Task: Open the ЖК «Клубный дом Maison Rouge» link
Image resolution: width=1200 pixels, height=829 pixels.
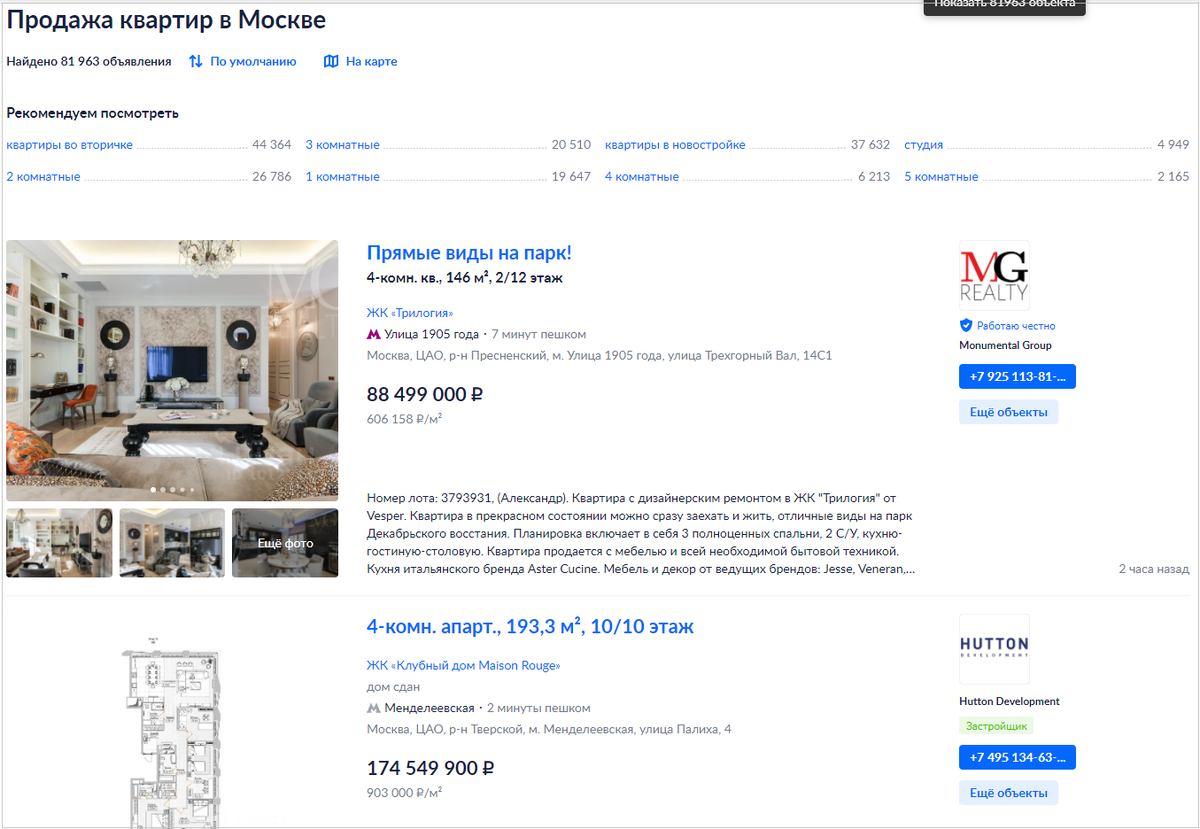Action: pos(464,665)
